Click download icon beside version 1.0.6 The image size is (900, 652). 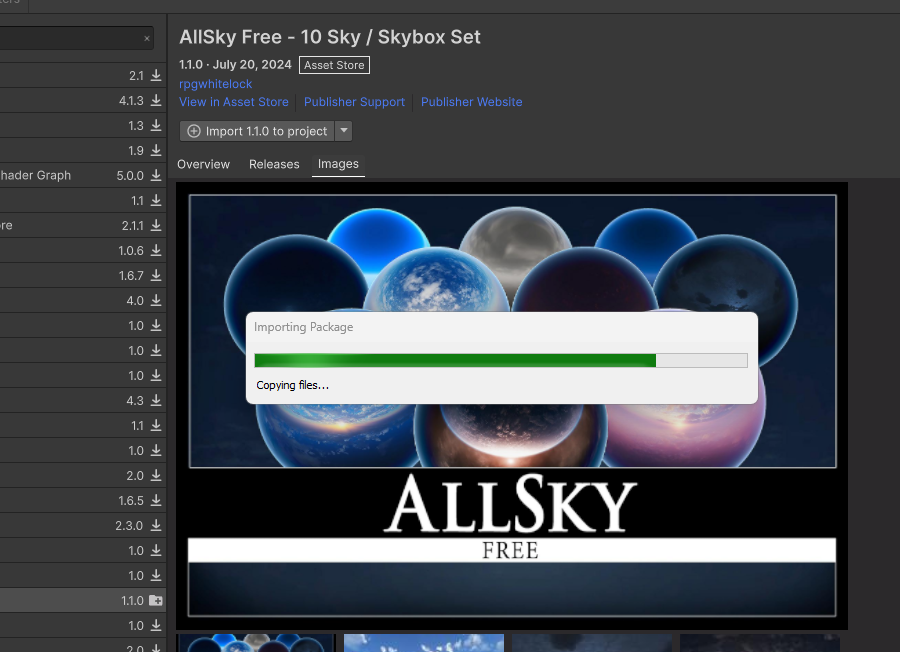(156, 251)
